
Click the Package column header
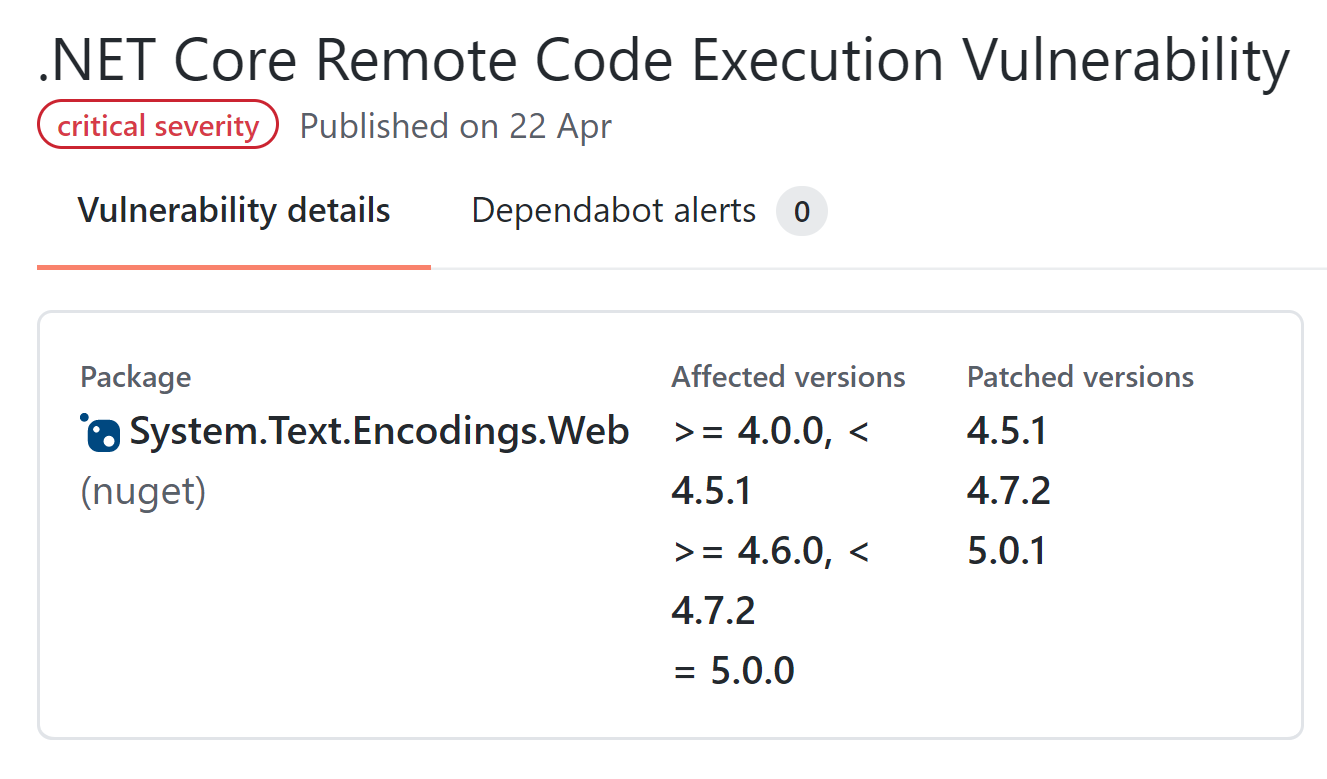coord(135,377)
